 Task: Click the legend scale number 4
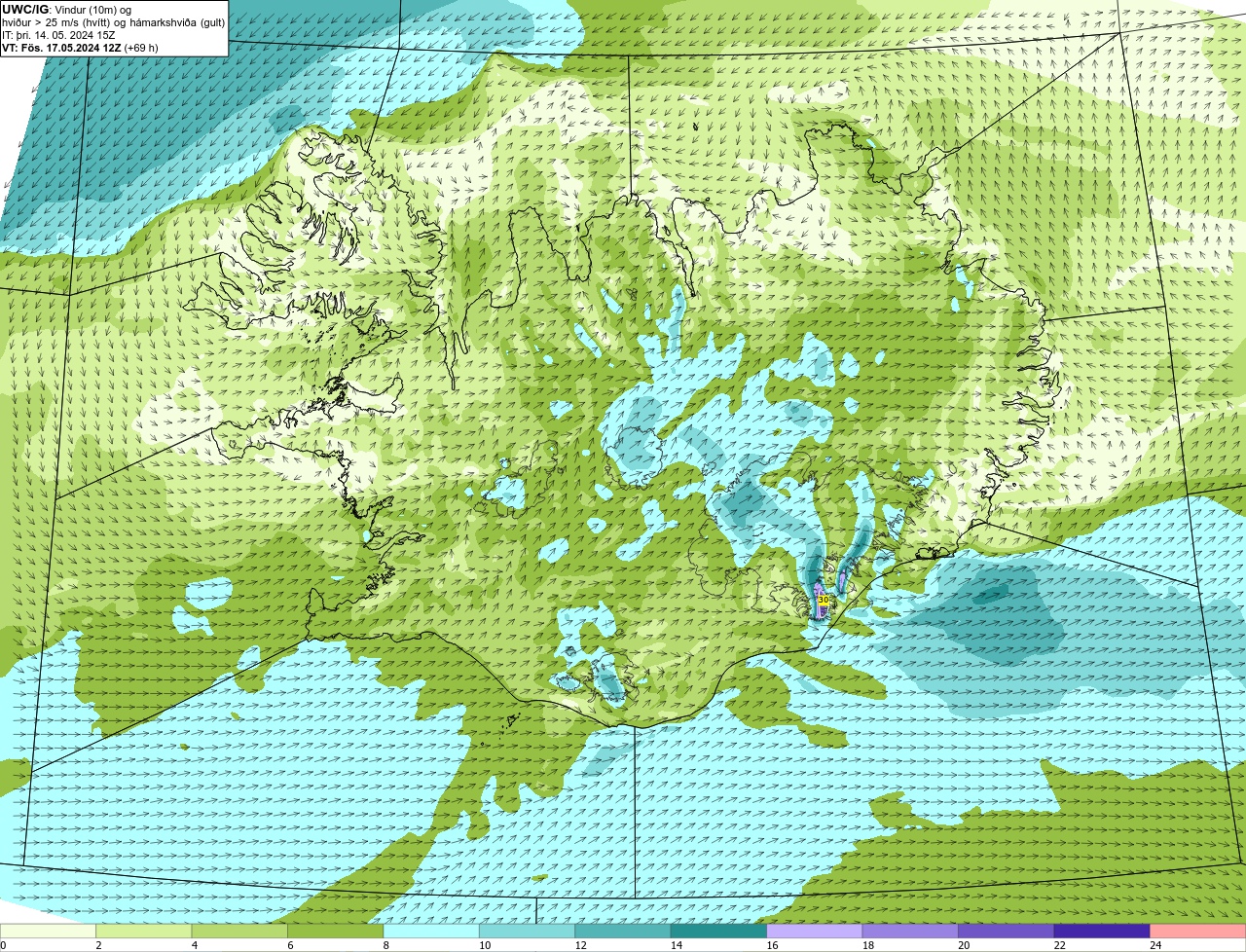(195, 945)
